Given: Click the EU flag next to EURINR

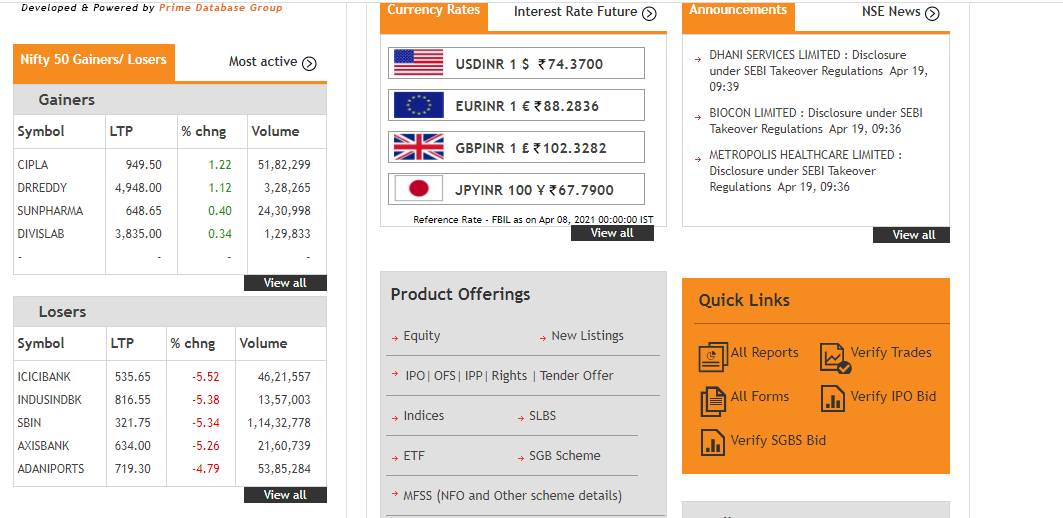Looking at the screenshot, I should pos(418,105).
